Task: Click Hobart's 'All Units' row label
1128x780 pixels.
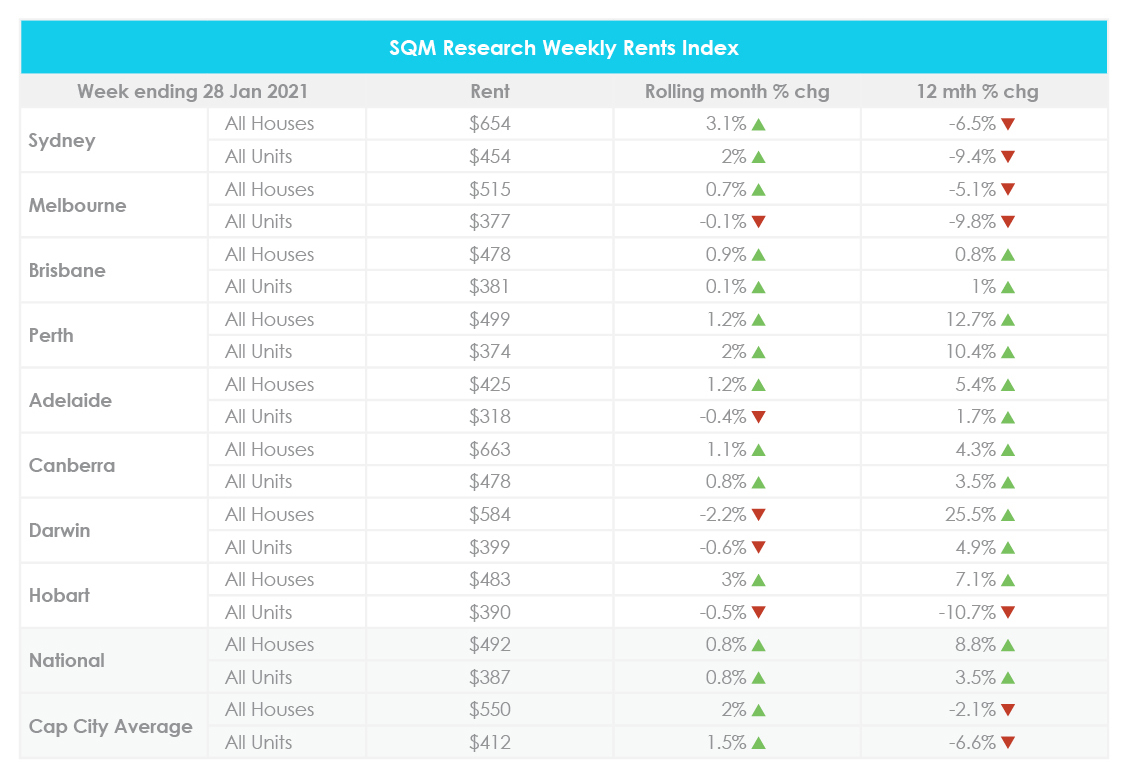Action: 258,612
